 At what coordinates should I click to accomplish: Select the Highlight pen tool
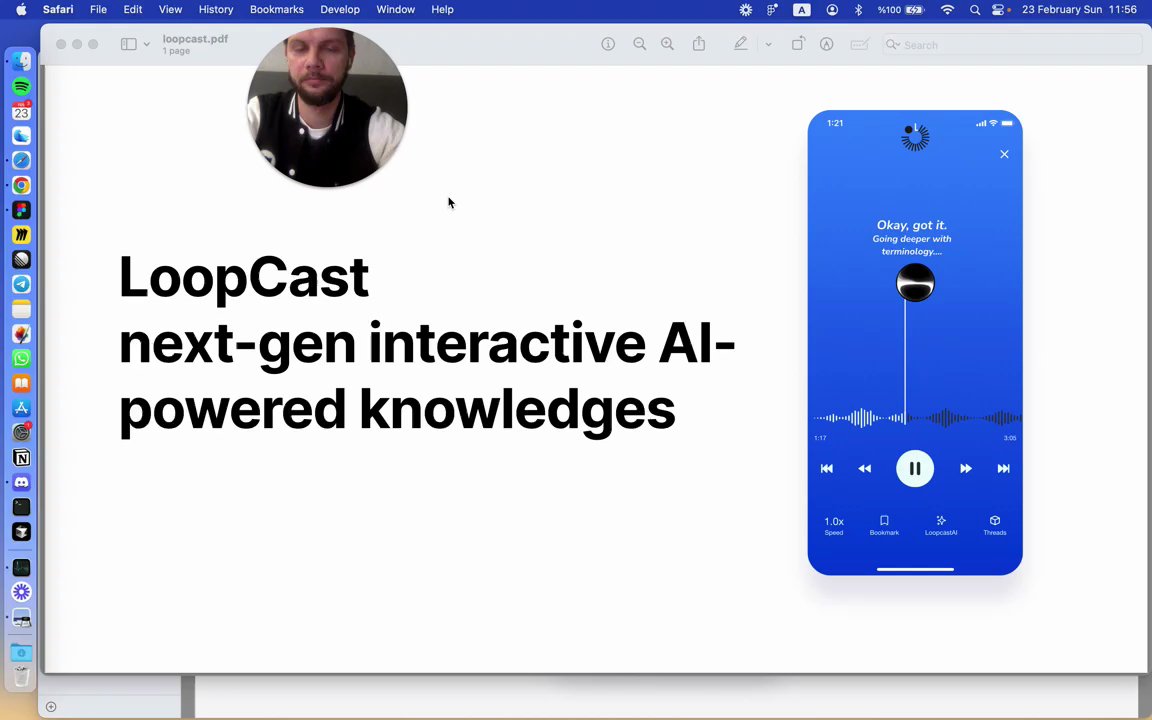click(741, 44)
